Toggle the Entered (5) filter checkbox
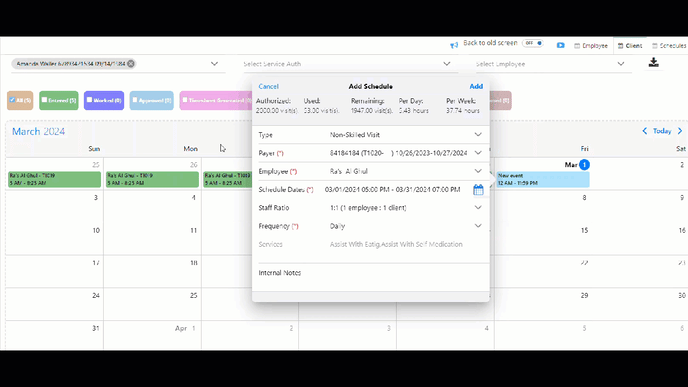The height and width of the screenshot is (387, 688). pyautogui.click(x=44, y=100)
